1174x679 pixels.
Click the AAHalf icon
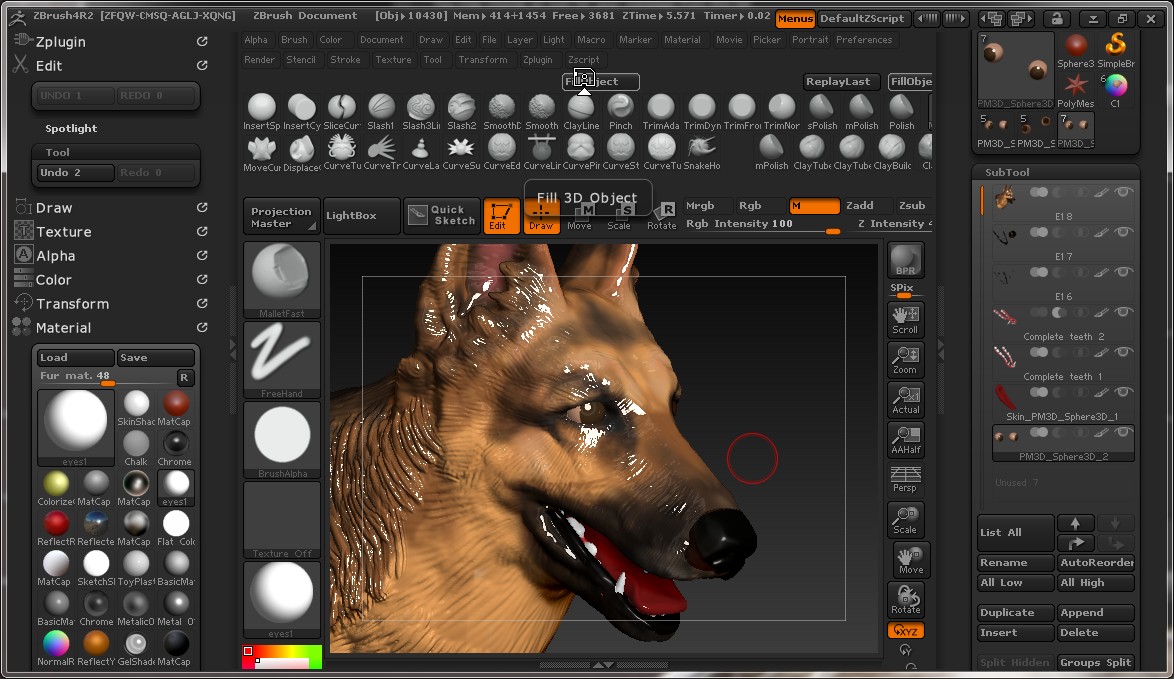pyautogui.click(x=905, y=439)
